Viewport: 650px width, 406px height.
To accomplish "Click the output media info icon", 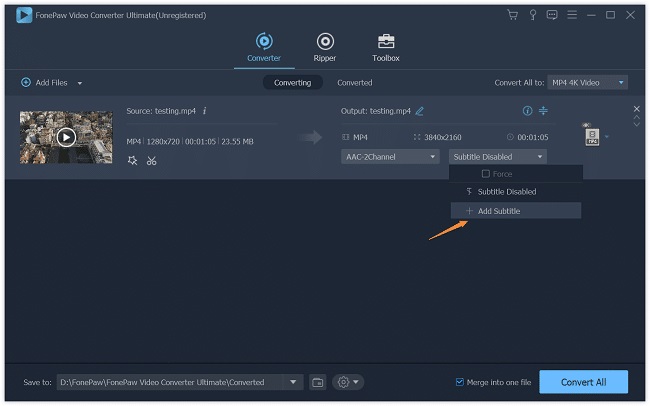I will [527, 111].
